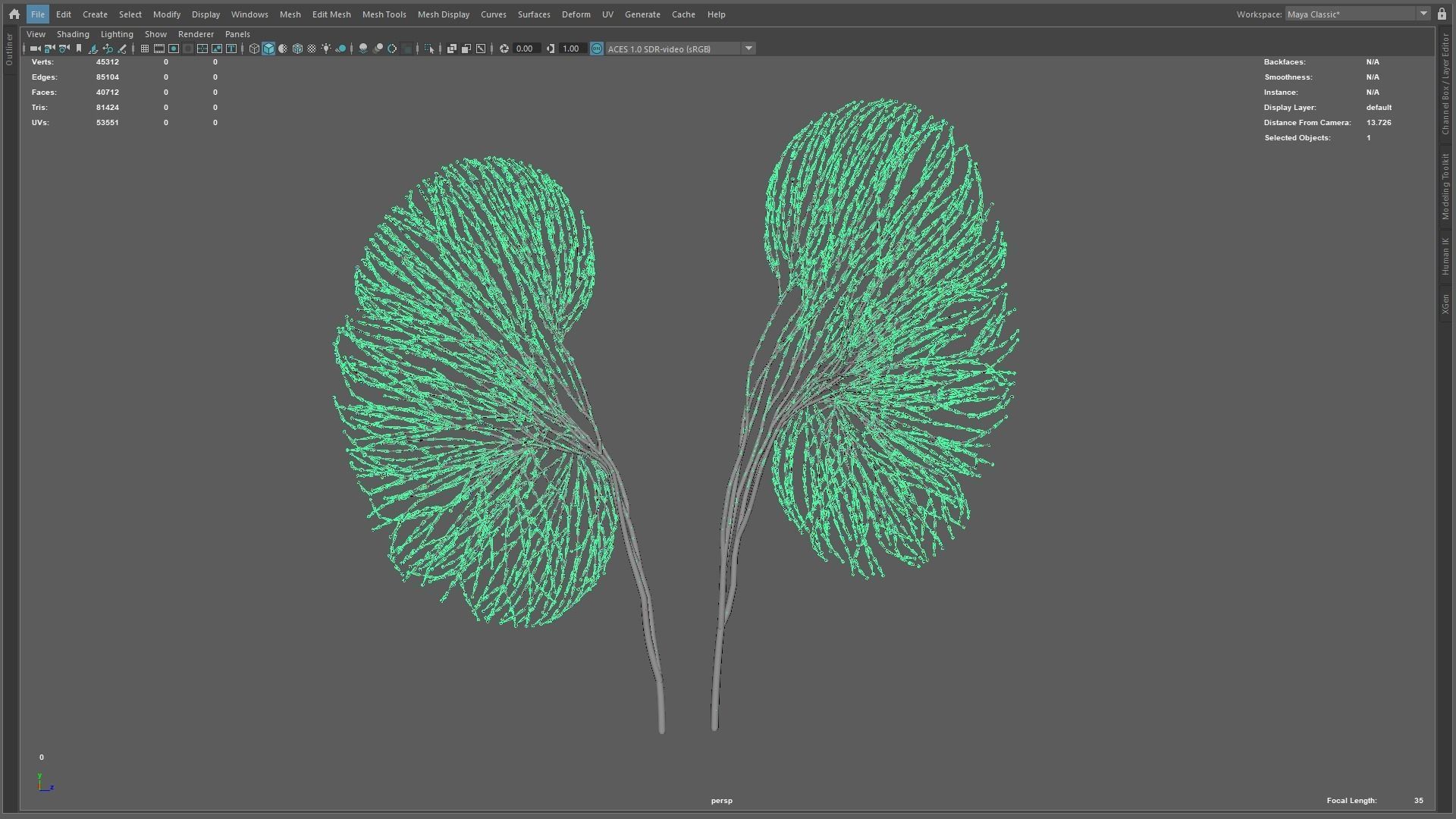Toggle 2D Pan/Zoom icon
The image size is (1456, 819).
(108, 49)
